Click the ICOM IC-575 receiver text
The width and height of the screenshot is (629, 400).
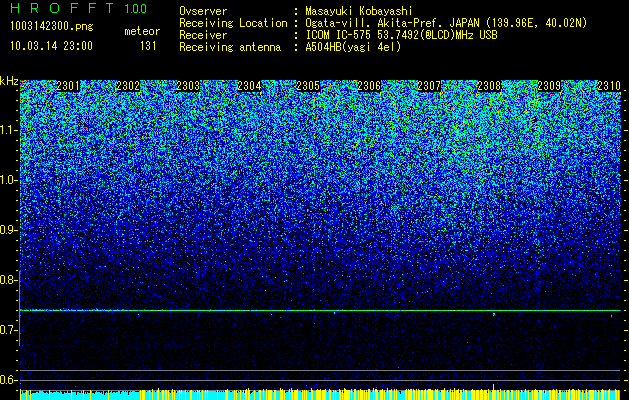point(401,35)
